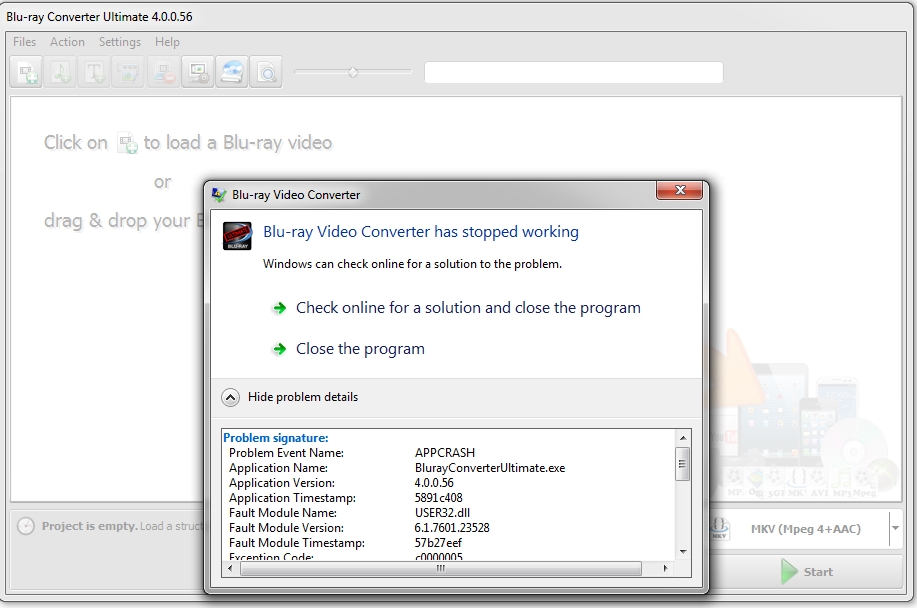
Task: Click the details horizontal scrollbar right arrow
Action: coord(665,568)
